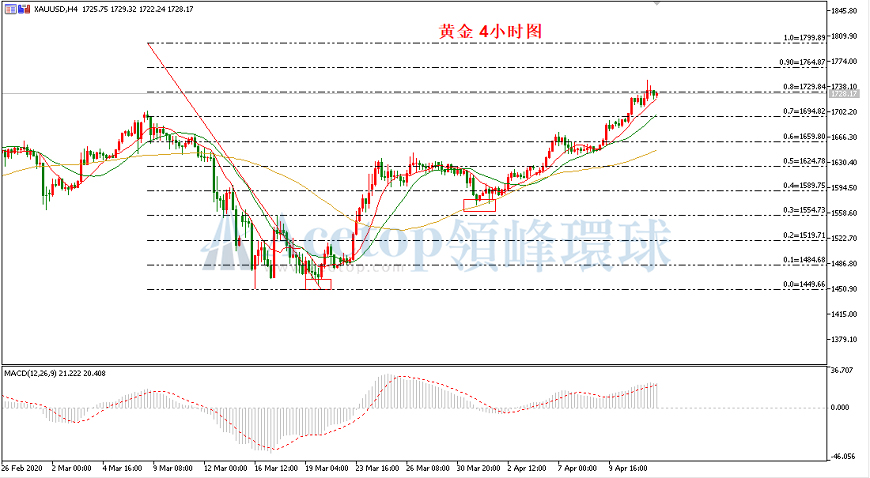870x478 pixels.
Task: Click MACD scale value 36.707
Action: (x=842, y=370)
